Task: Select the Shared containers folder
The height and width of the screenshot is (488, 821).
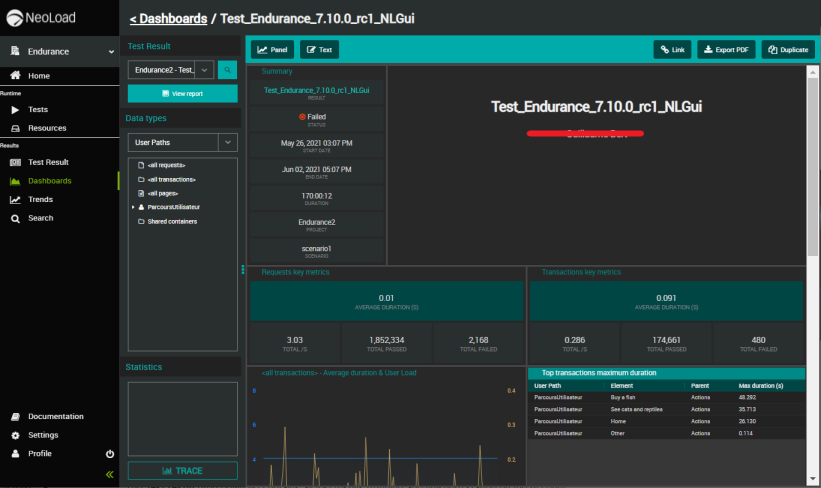Action: tap(171, 221)
